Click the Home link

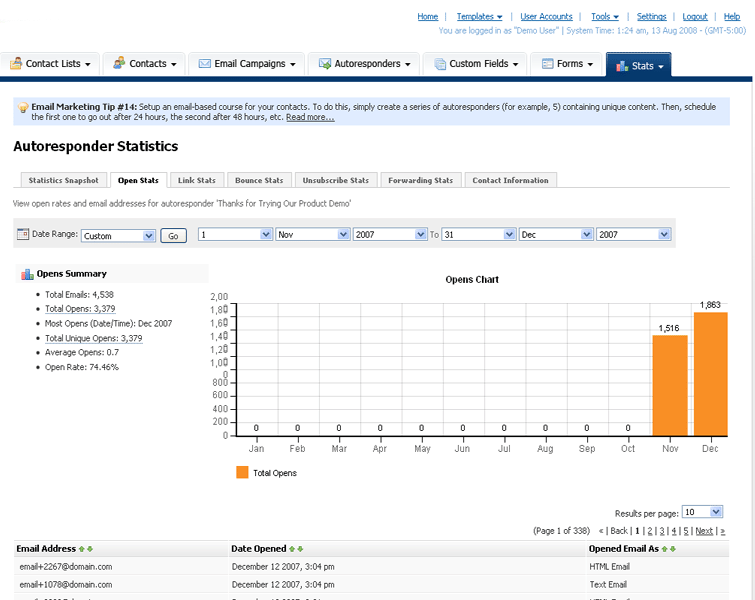(x=428, y=16)
